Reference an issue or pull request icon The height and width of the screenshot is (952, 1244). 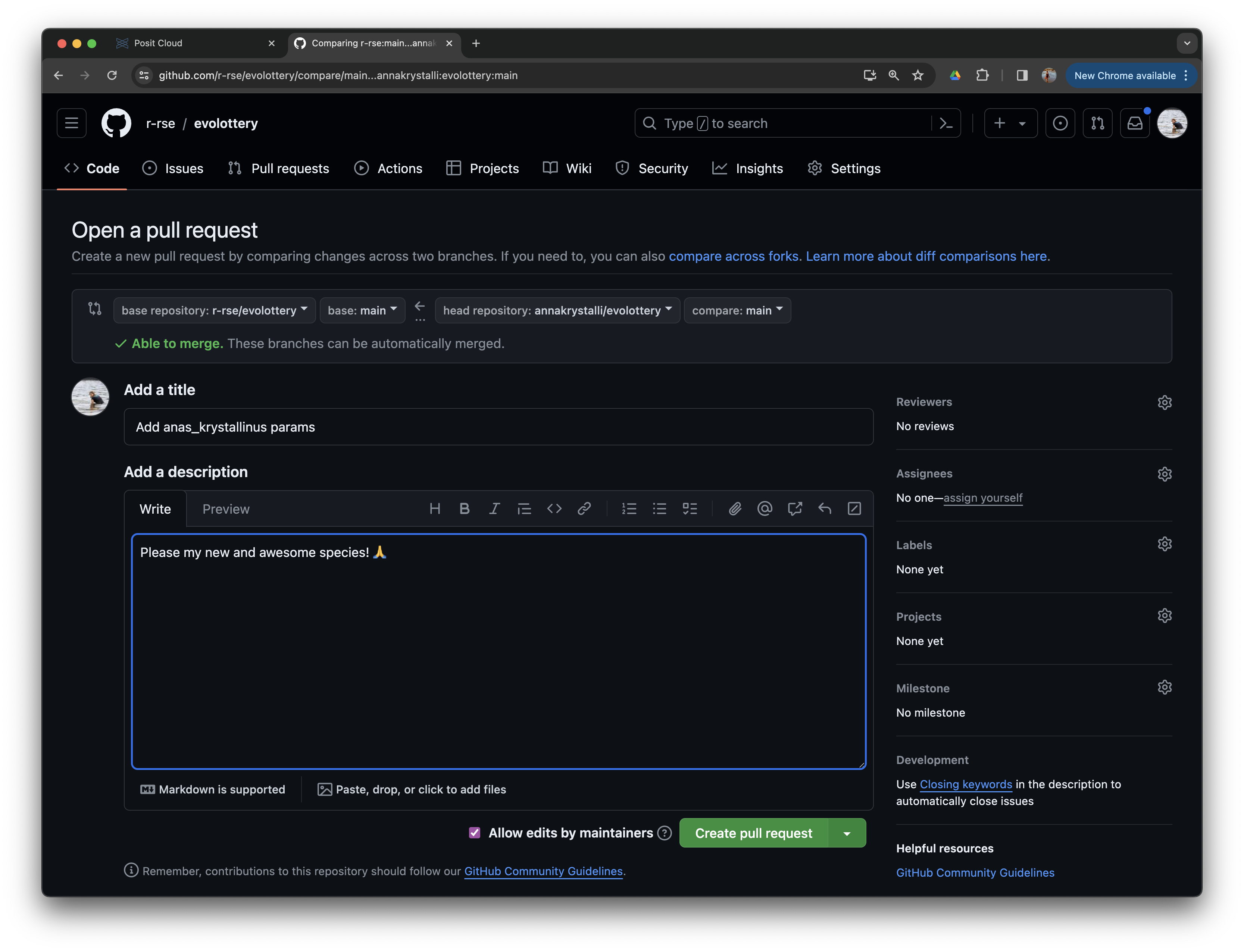795,508
